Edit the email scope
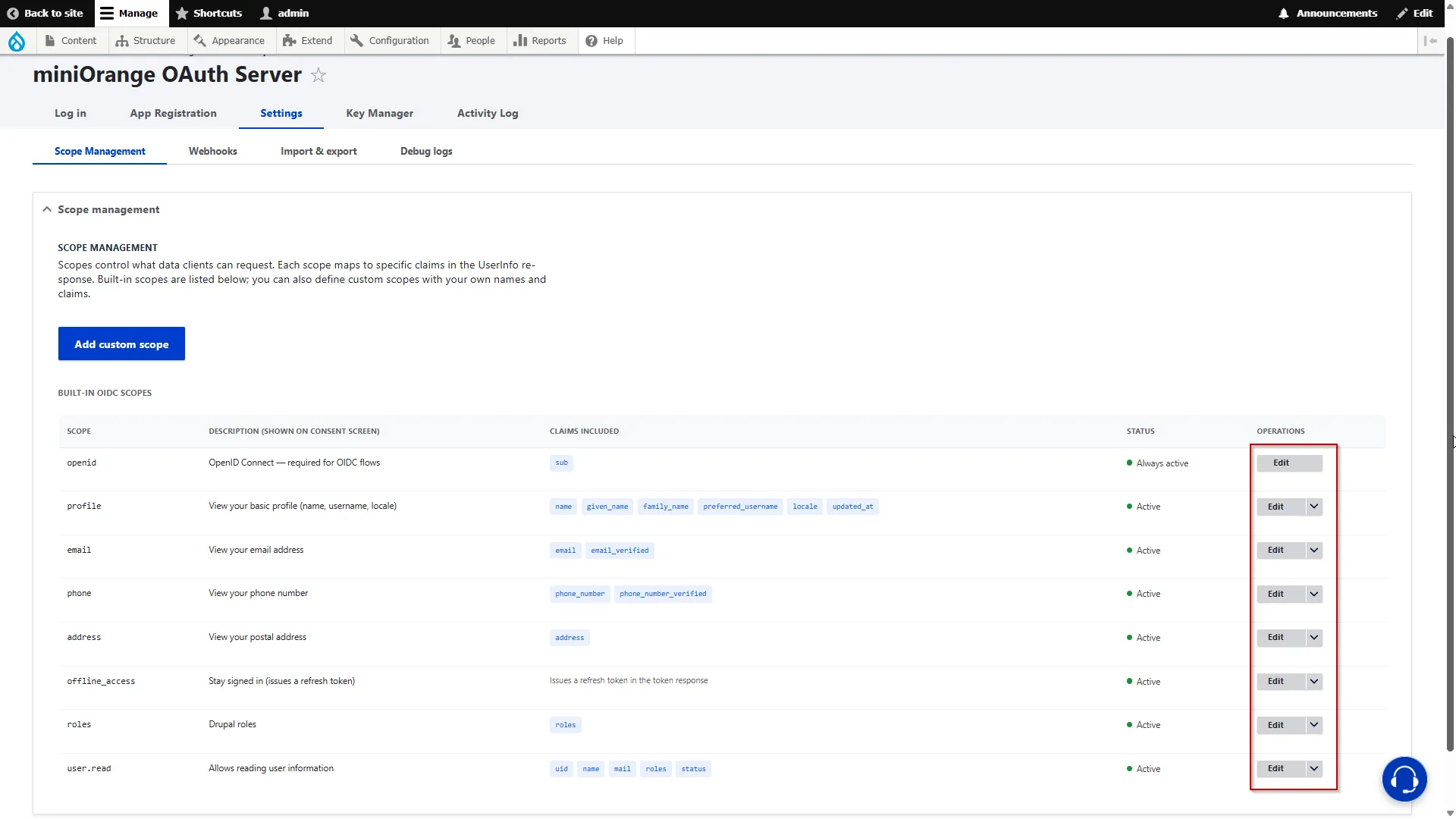The height and width of the screenshot is (819, 1456). coord(1281,551)
